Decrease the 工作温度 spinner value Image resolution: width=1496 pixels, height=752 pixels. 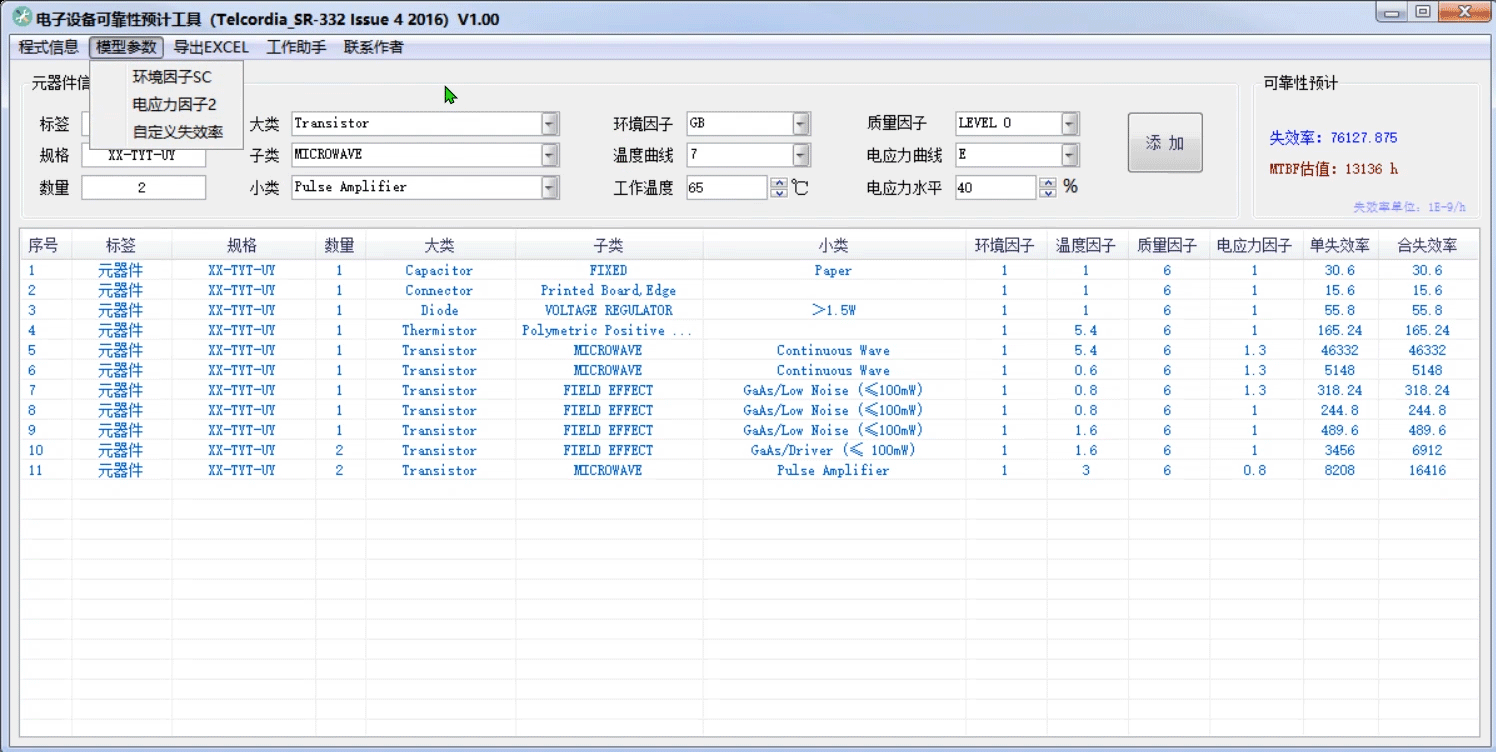[x=779, y=193]
